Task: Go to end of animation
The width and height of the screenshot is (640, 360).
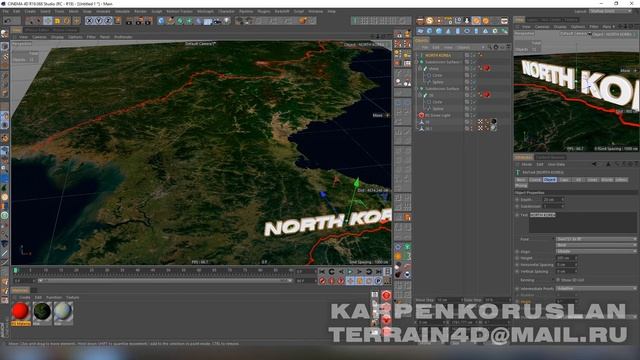Action: click(x=378, y=271)
